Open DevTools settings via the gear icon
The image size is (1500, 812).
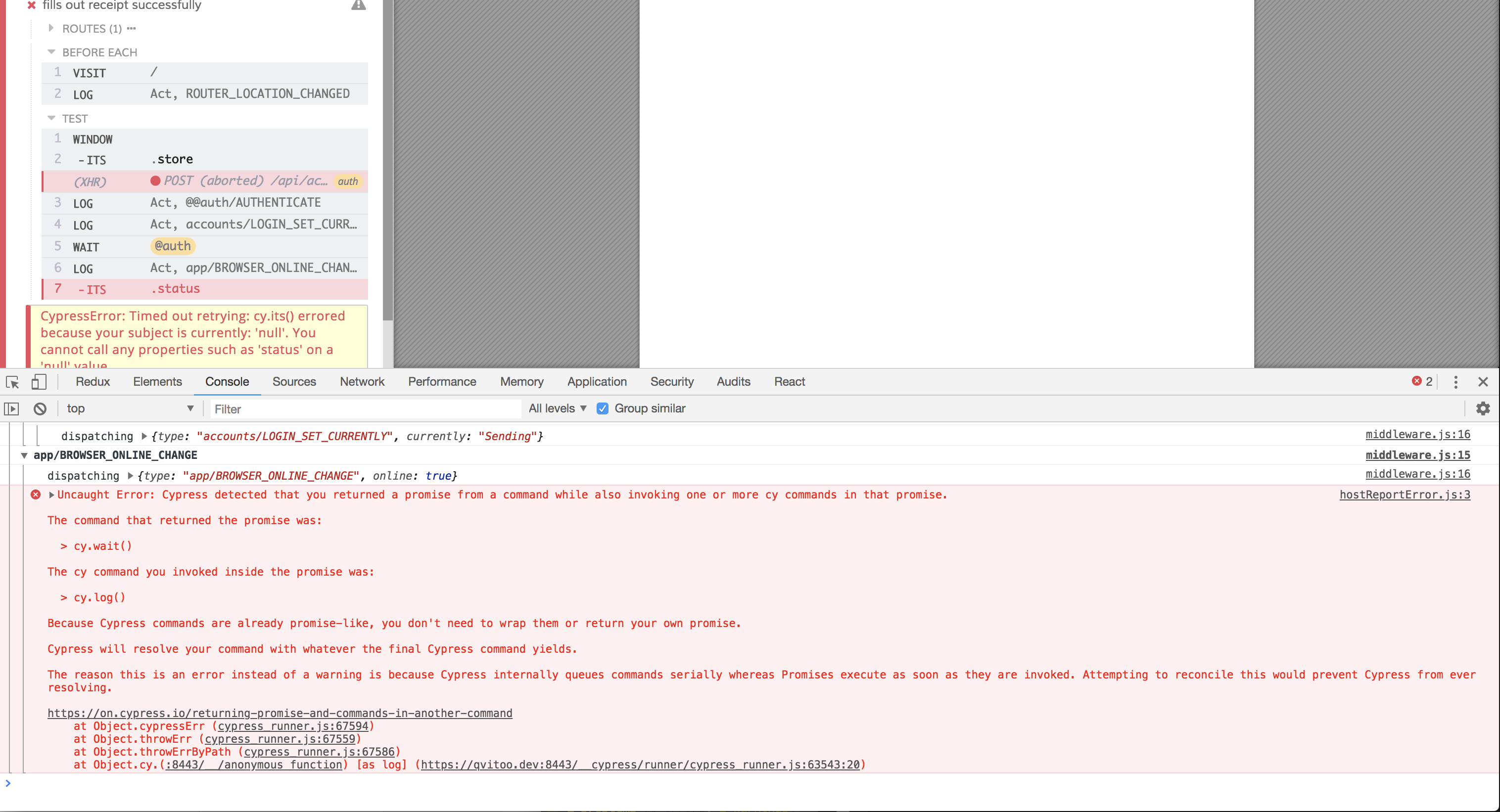1483,408
